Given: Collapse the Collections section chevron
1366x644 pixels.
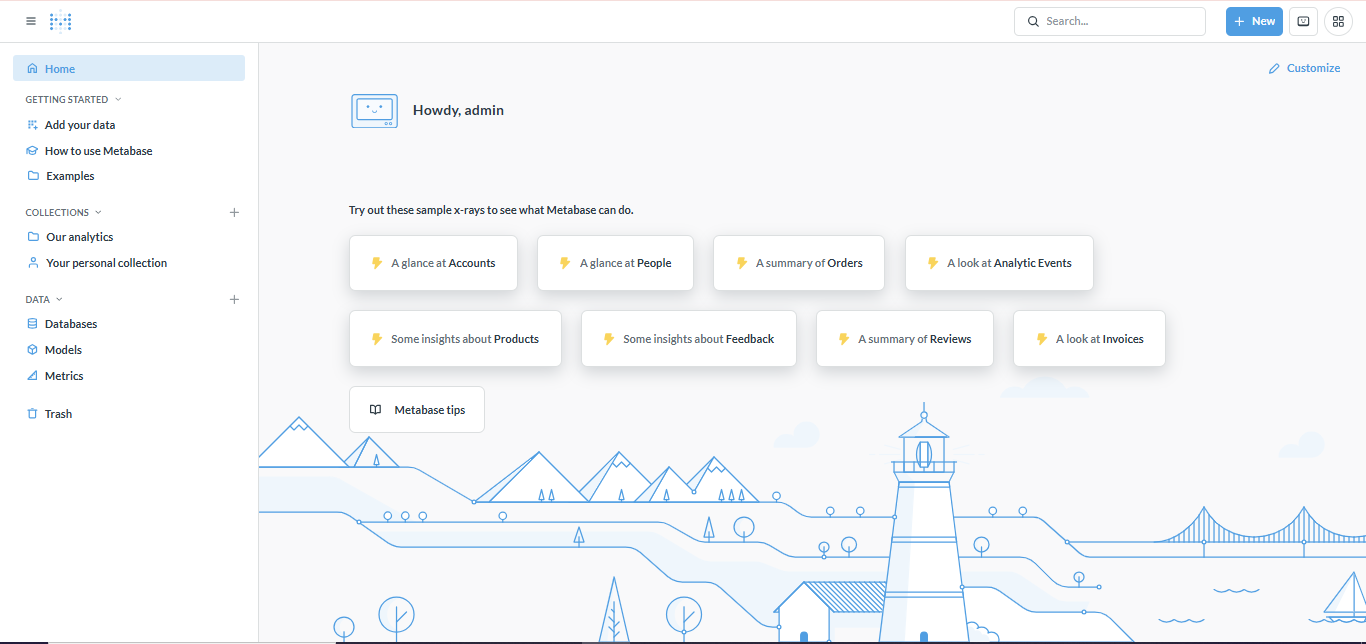Looking at the screenshot, I should click(x=98, y=212).
